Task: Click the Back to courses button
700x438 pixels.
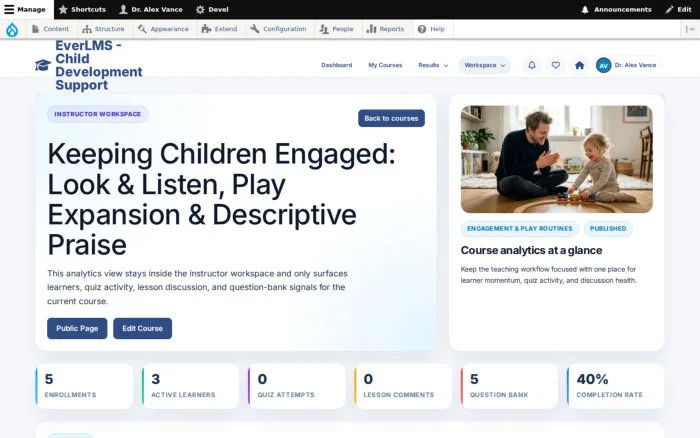Action: click(391, 118)
